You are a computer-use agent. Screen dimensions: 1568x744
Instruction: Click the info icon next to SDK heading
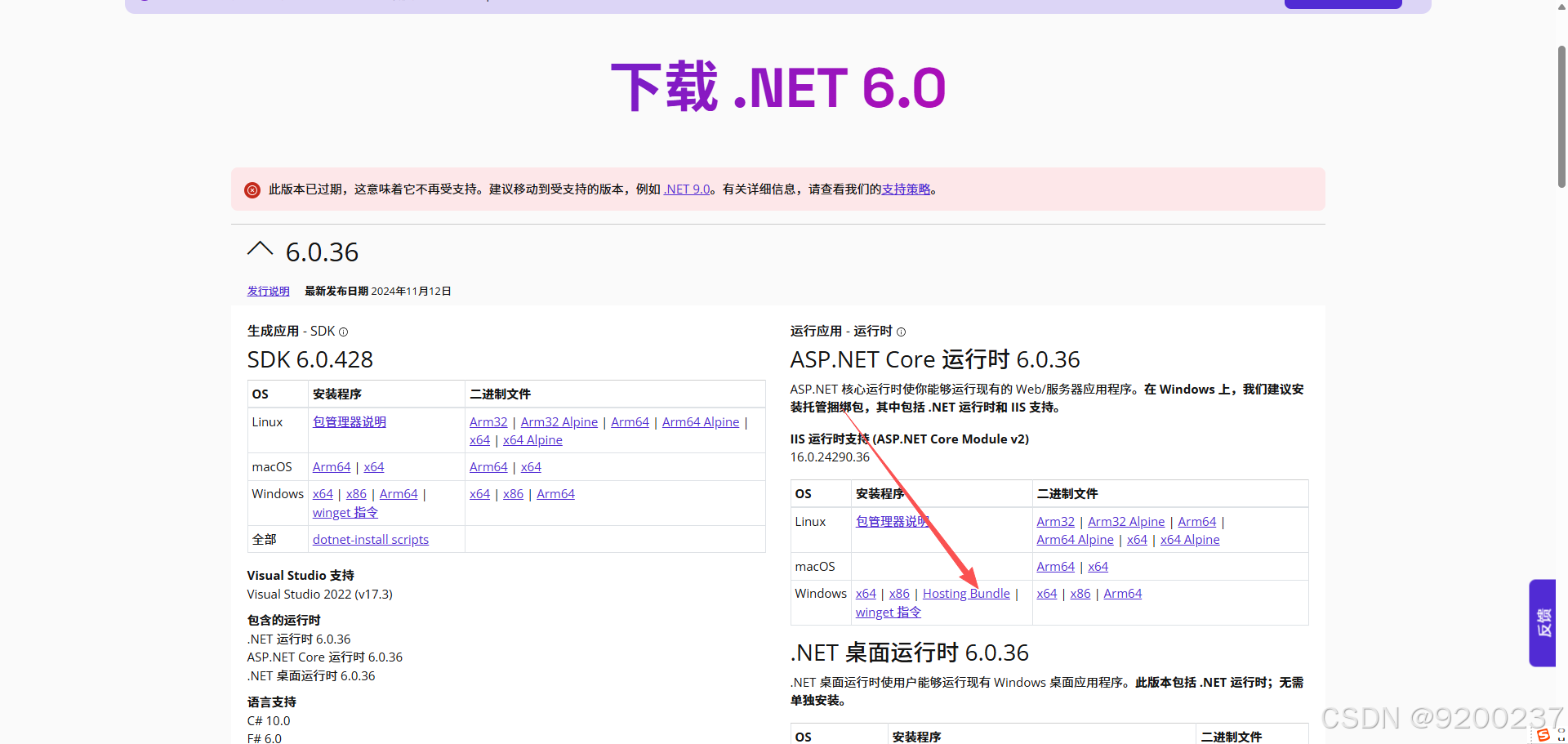[343, 332]
